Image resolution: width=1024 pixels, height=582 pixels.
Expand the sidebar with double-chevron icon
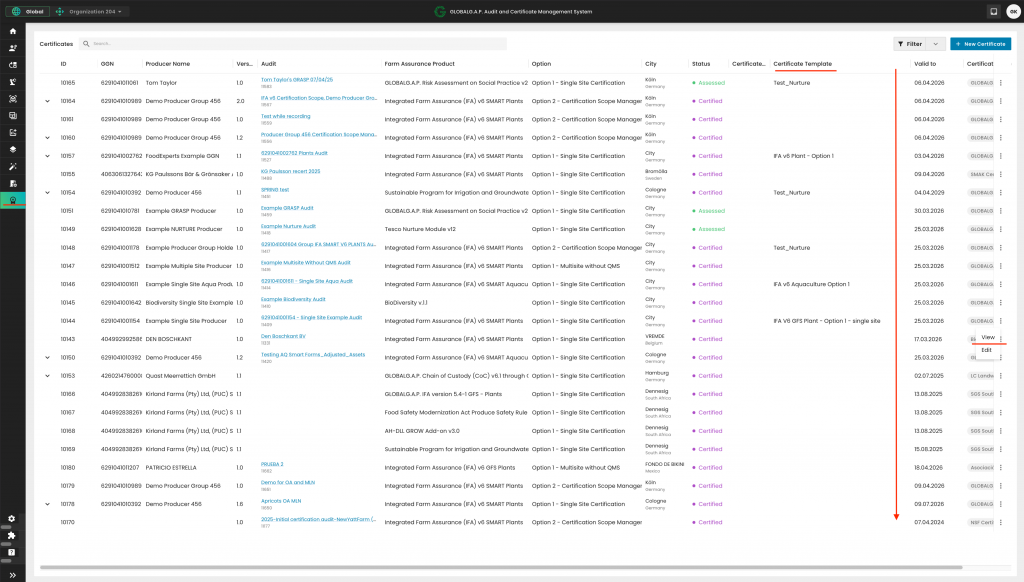12,575
